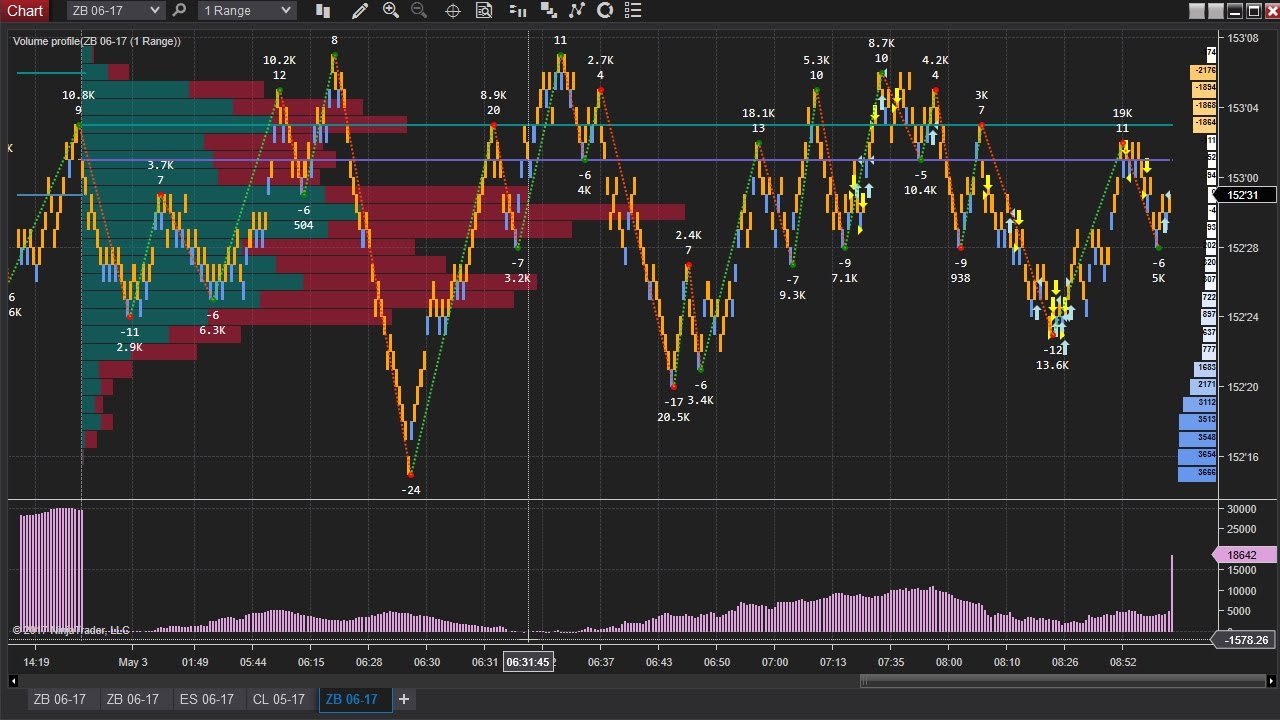Screen dimensions: 1280x720
Task: Open the bar style chooser icon
Action: click(323, 10)
